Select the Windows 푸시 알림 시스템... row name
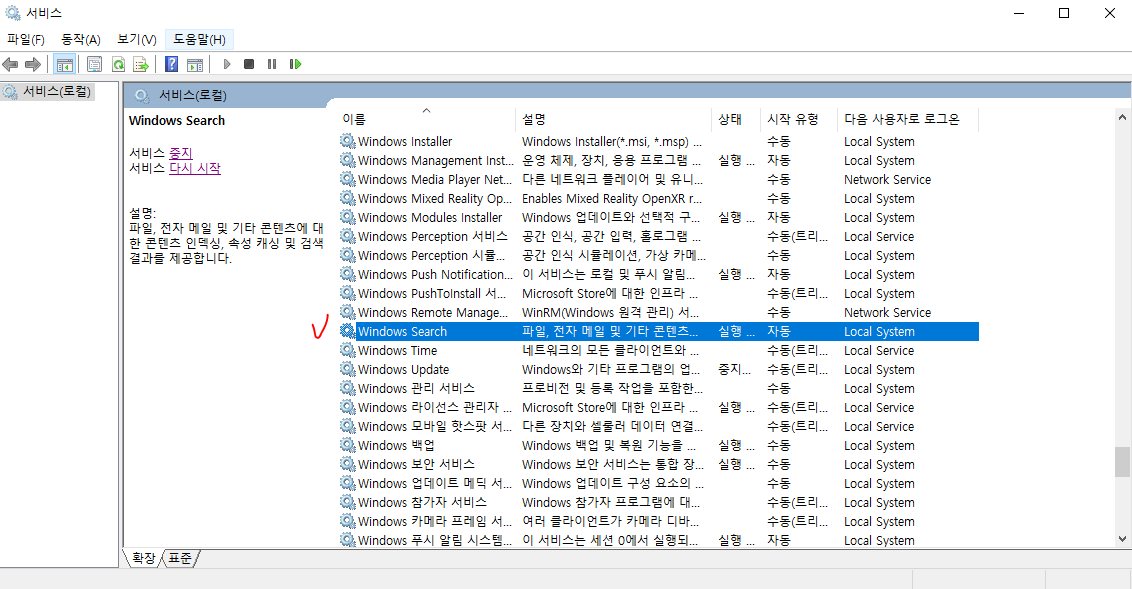 point(435,540)
